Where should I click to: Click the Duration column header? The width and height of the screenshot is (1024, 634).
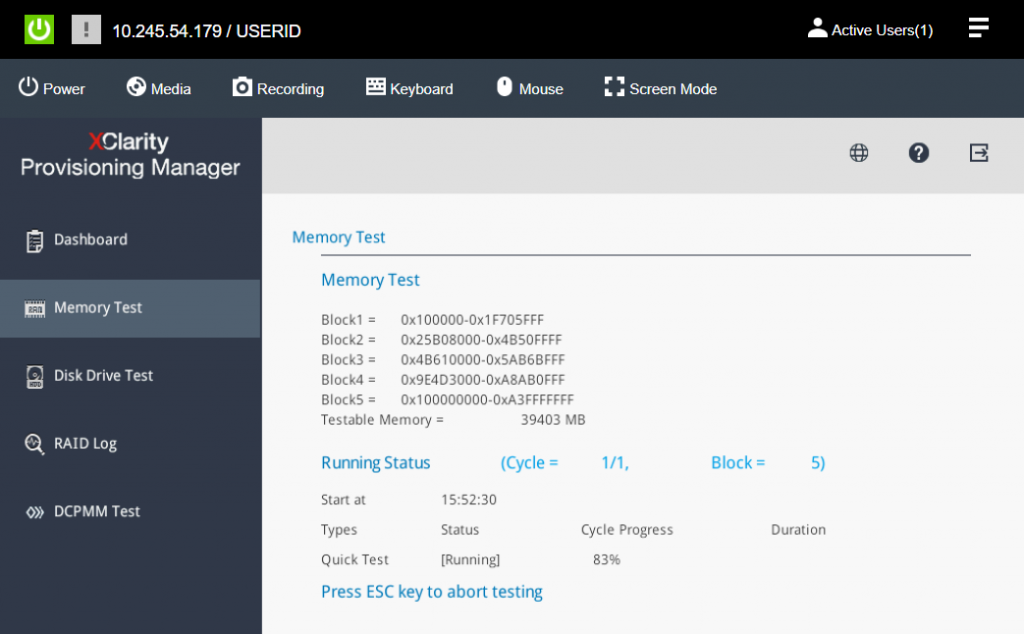click(798, 530)
